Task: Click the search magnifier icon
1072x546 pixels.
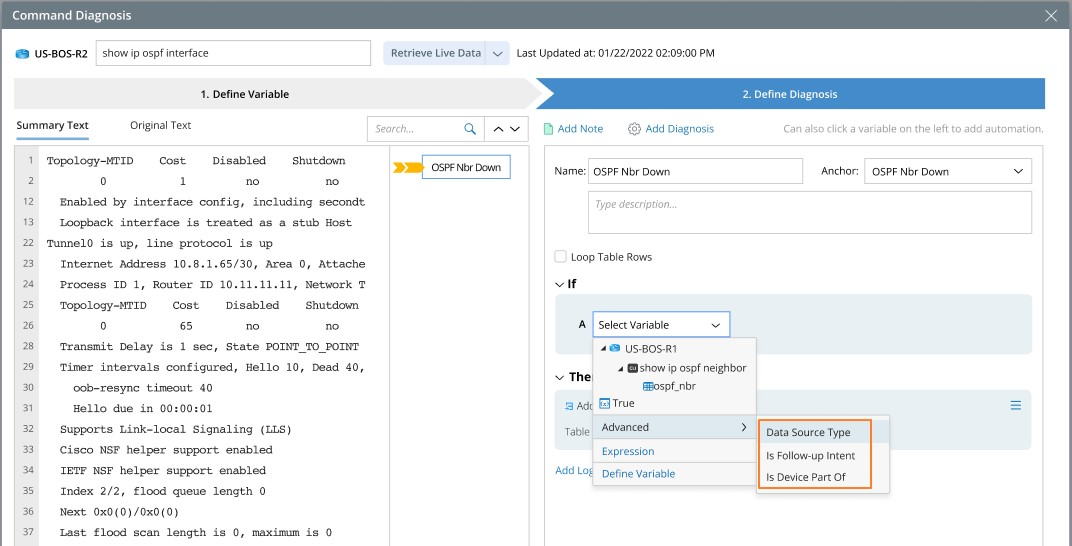Action: (x=470, y=129)
